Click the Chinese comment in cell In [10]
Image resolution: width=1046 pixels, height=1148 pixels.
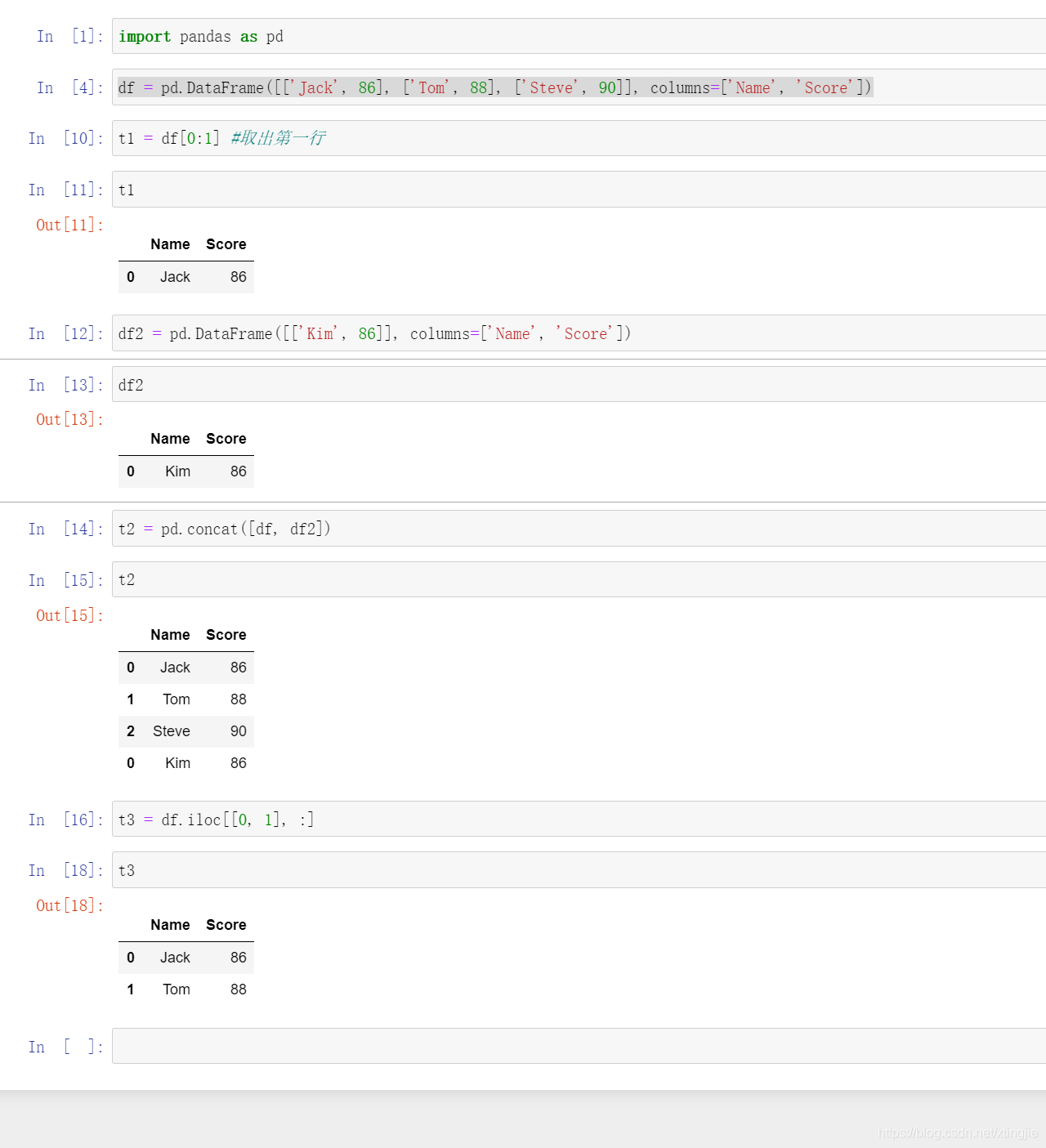278,138
